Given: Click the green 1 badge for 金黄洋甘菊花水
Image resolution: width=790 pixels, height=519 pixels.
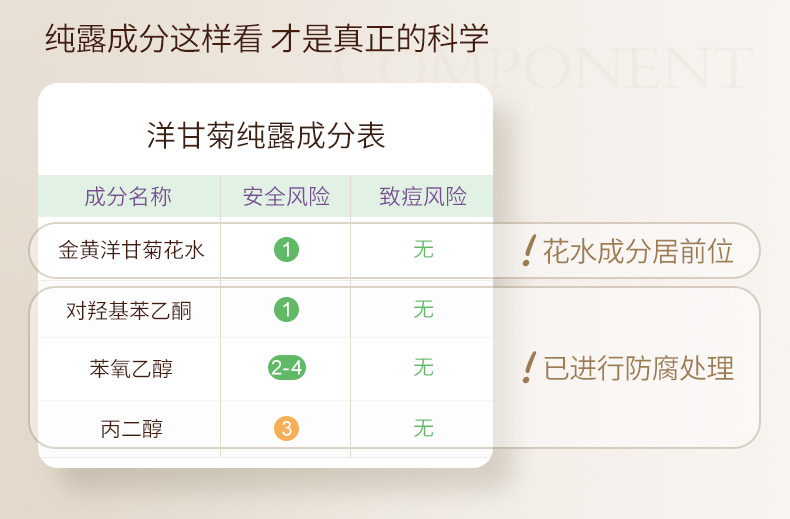Looking at the screenshot, I should 286,250.
